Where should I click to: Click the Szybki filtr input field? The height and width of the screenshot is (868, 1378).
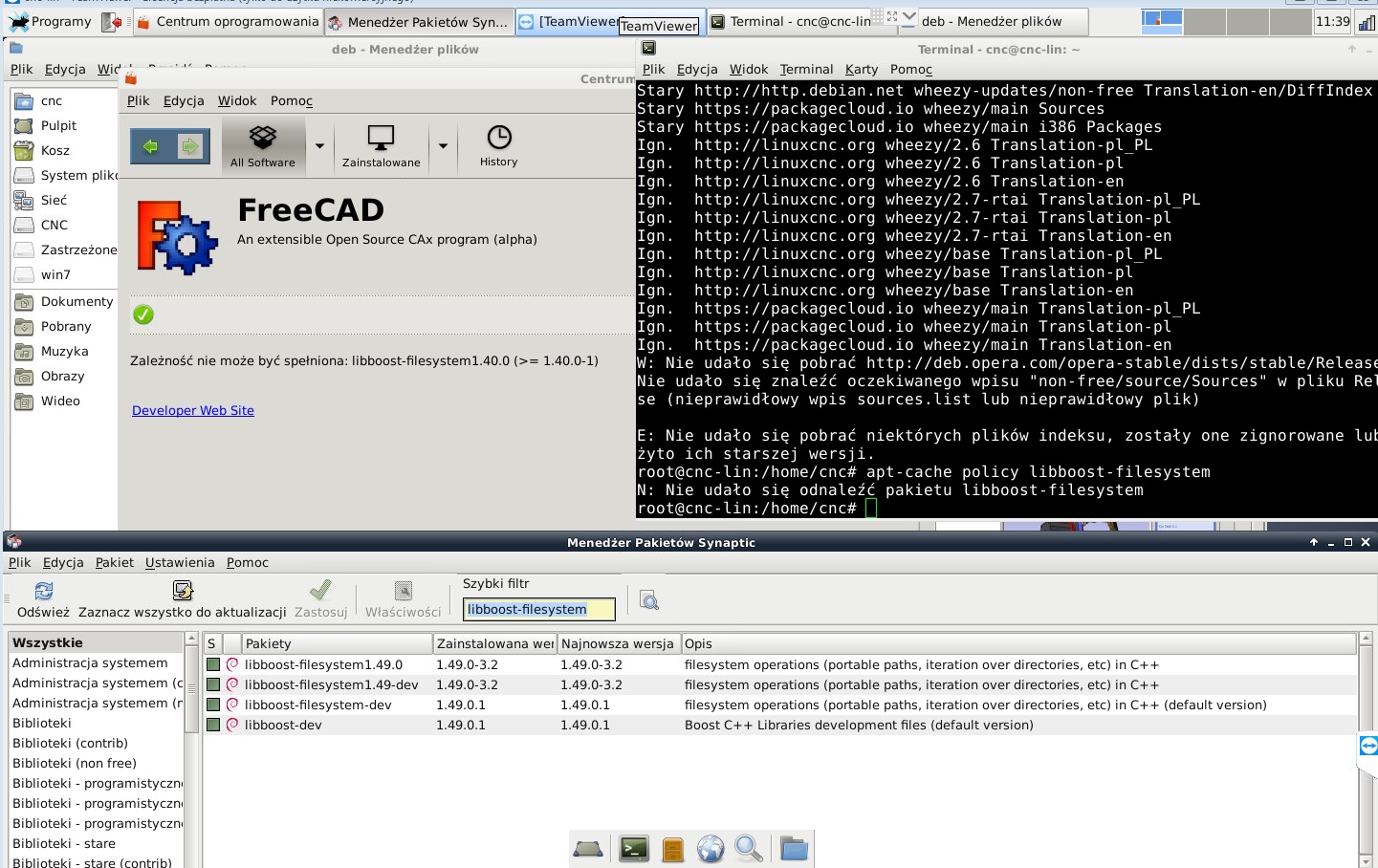[x=538, y=609]
